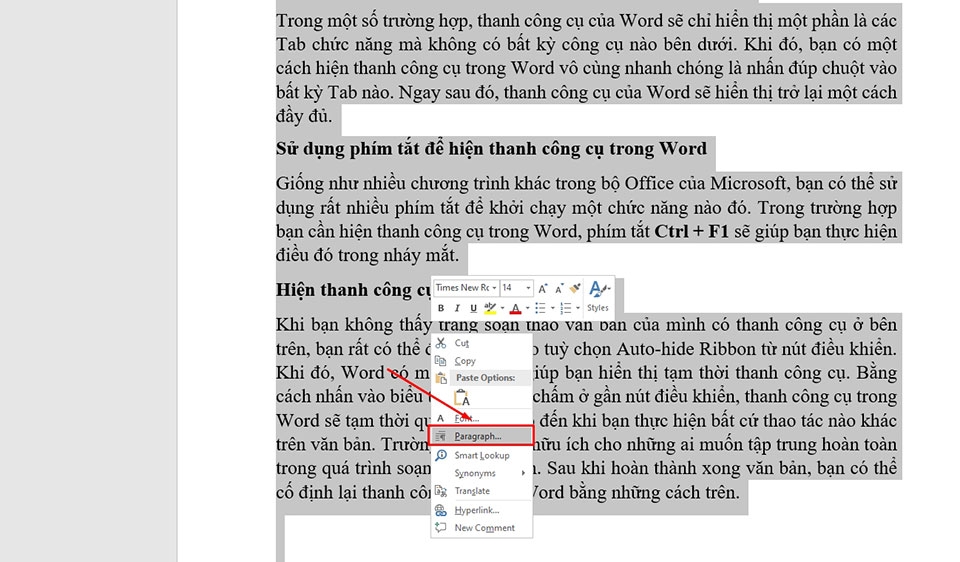This screenshot has width=960, height=562.
Task: Apply the yellow text highlight color
Action: click(490, 308)
